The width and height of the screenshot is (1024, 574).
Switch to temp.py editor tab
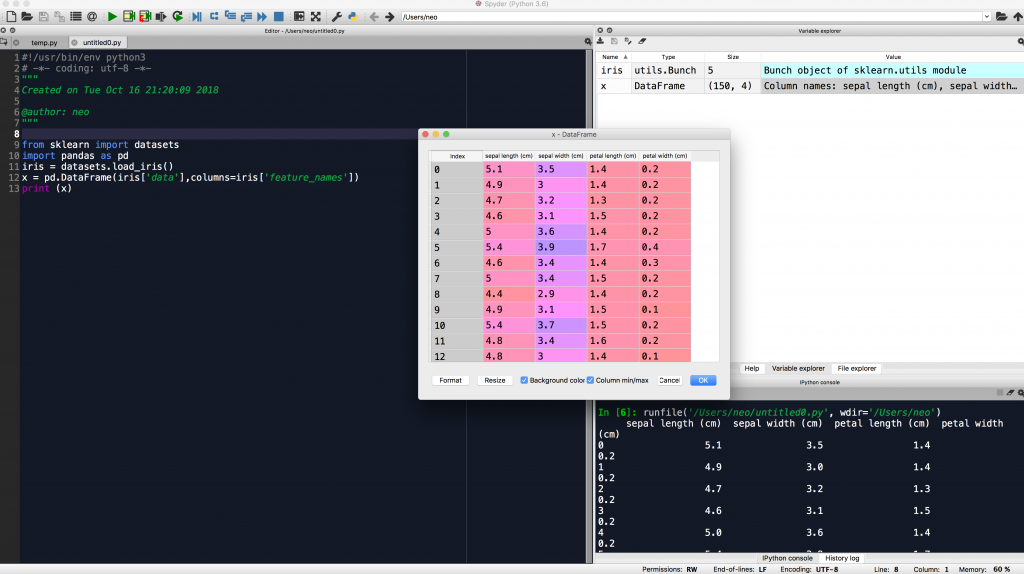pos(44,42)
